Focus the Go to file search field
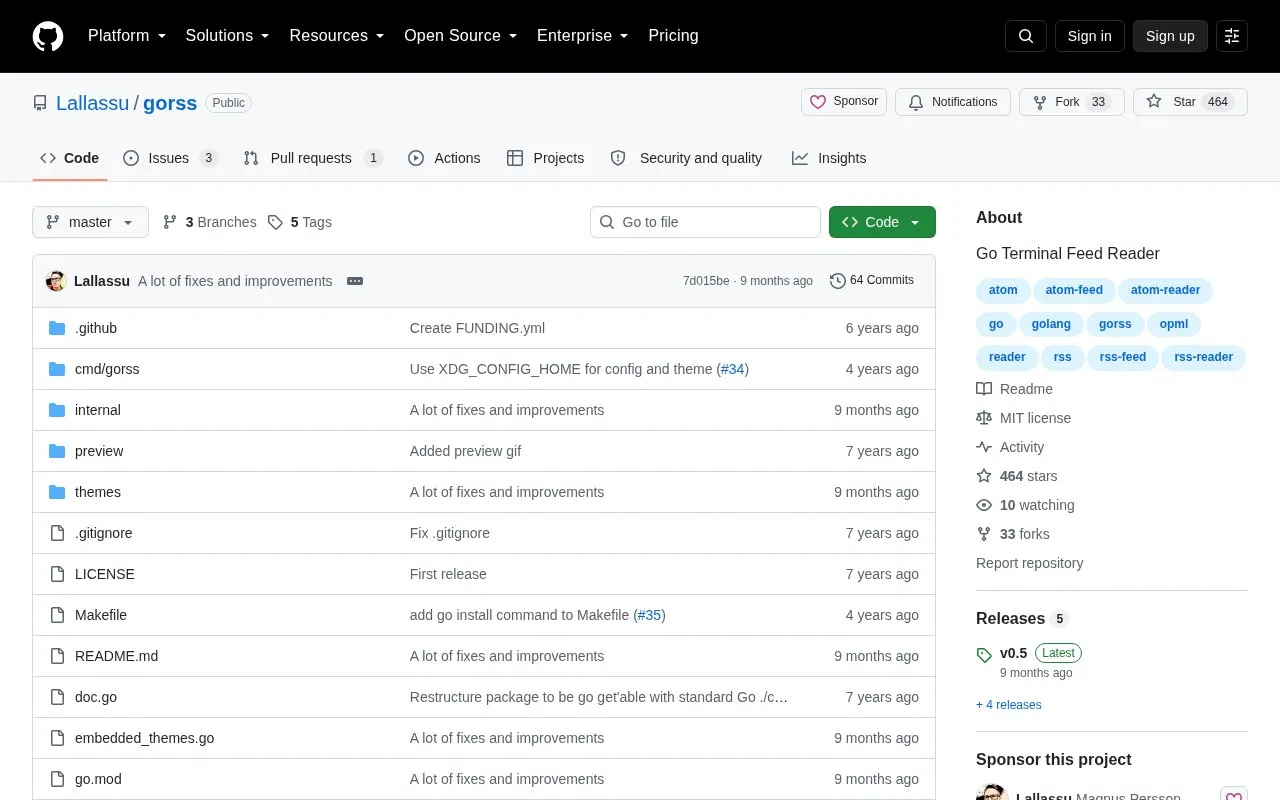Screen dimensions: 1280x800 click(x=705, y=222)
